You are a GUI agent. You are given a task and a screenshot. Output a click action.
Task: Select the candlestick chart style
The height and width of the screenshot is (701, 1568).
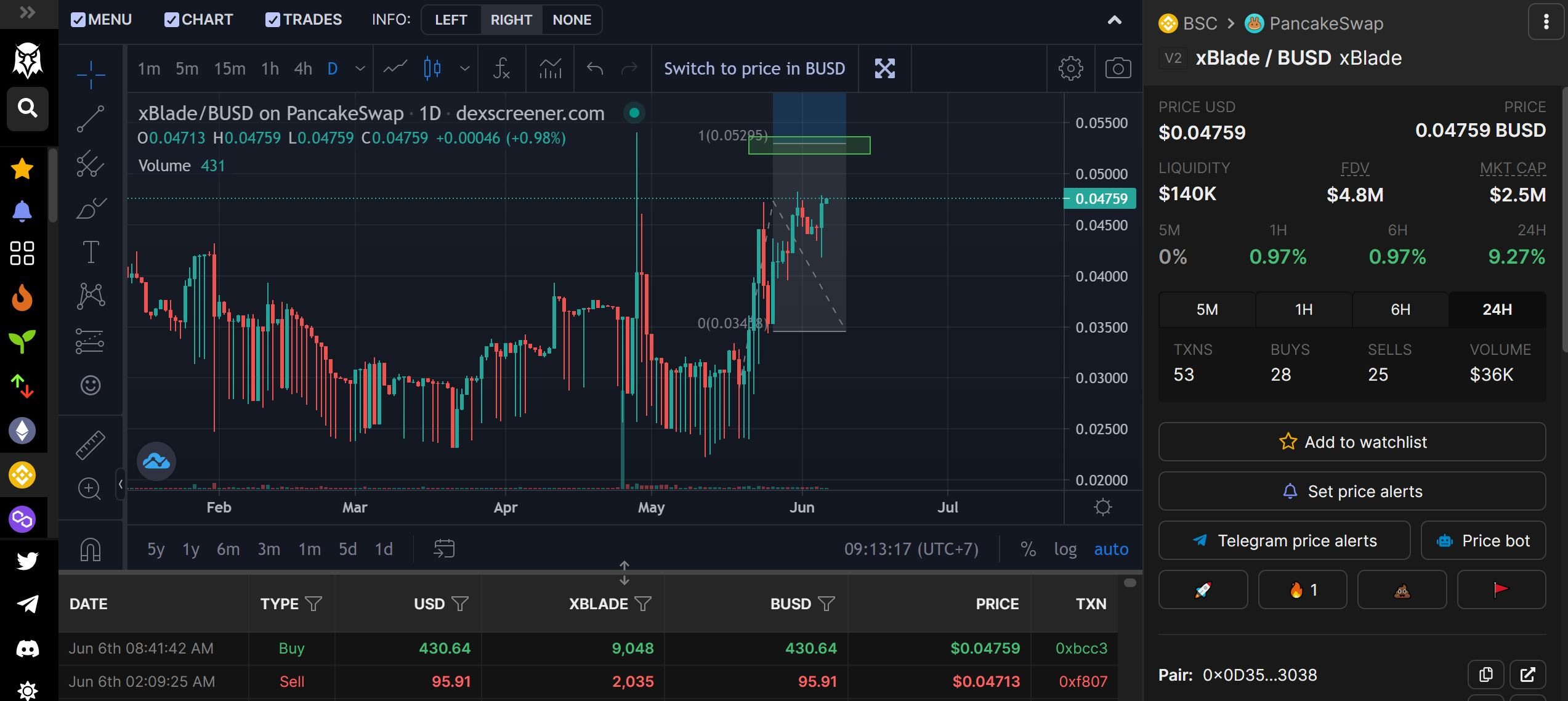(432, 68)
